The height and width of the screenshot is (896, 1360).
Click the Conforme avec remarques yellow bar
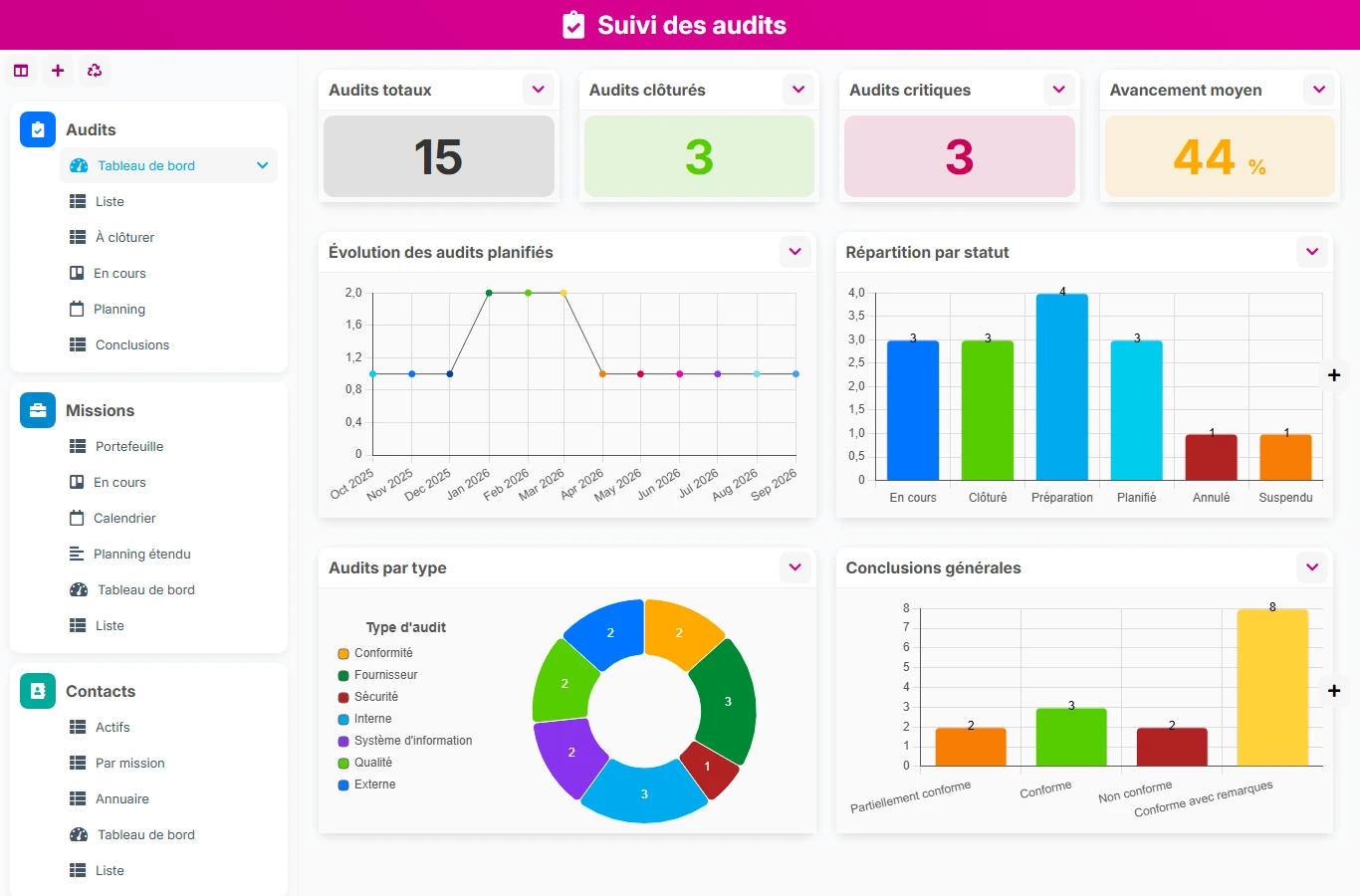tap(1272, 688)
